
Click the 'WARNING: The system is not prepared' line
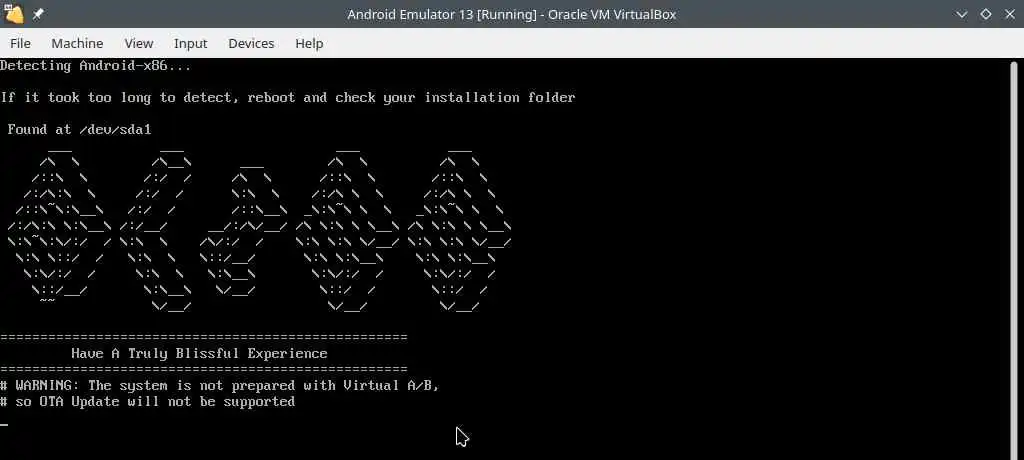pyautogui.click(x=219, y=386)
